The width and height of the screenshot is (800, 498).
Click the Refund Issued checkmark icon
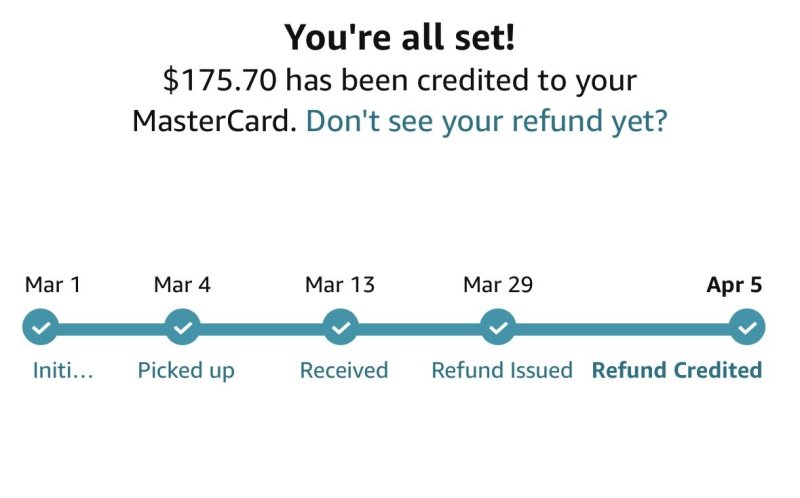(497, 327)
